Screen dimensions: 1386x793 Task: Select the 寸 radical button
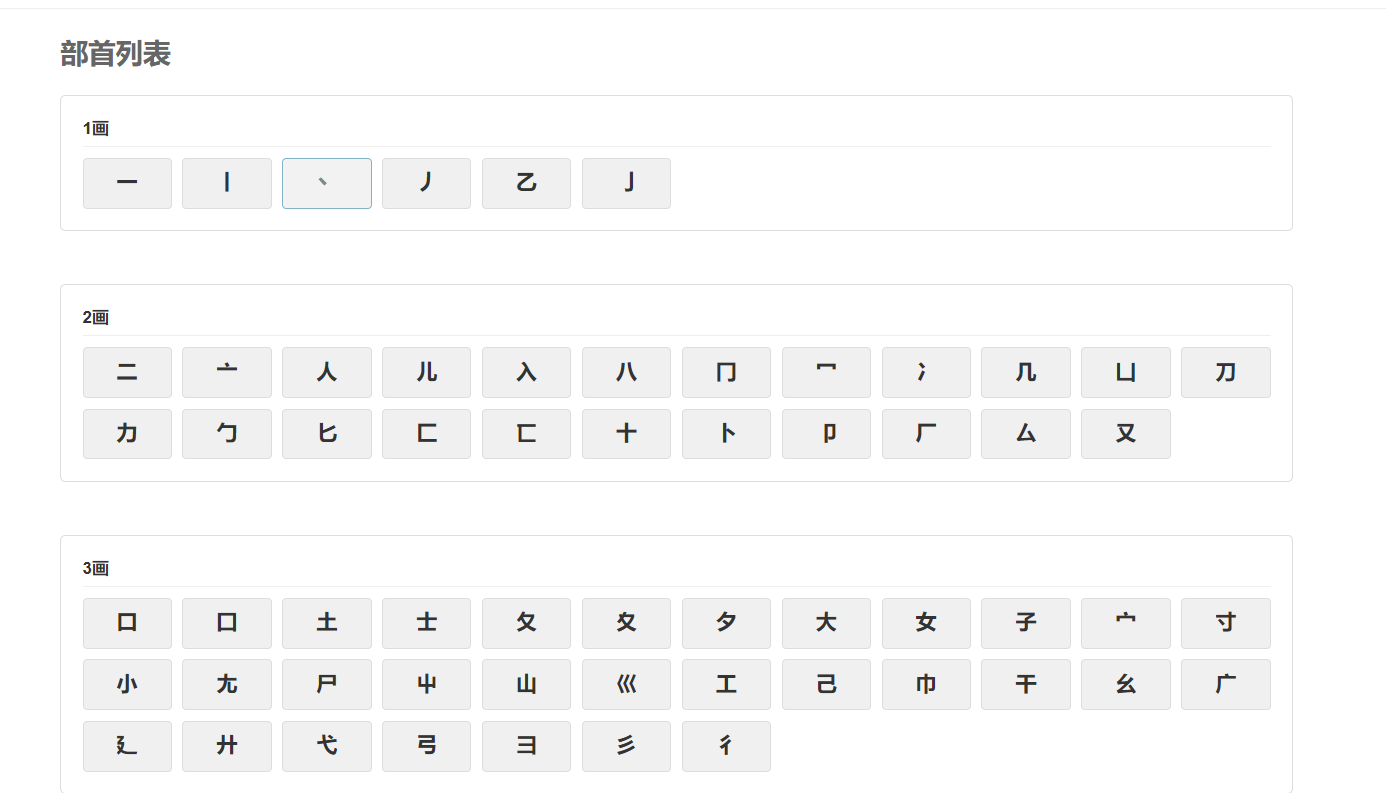pyautogui.click(x=1225, y=623)
